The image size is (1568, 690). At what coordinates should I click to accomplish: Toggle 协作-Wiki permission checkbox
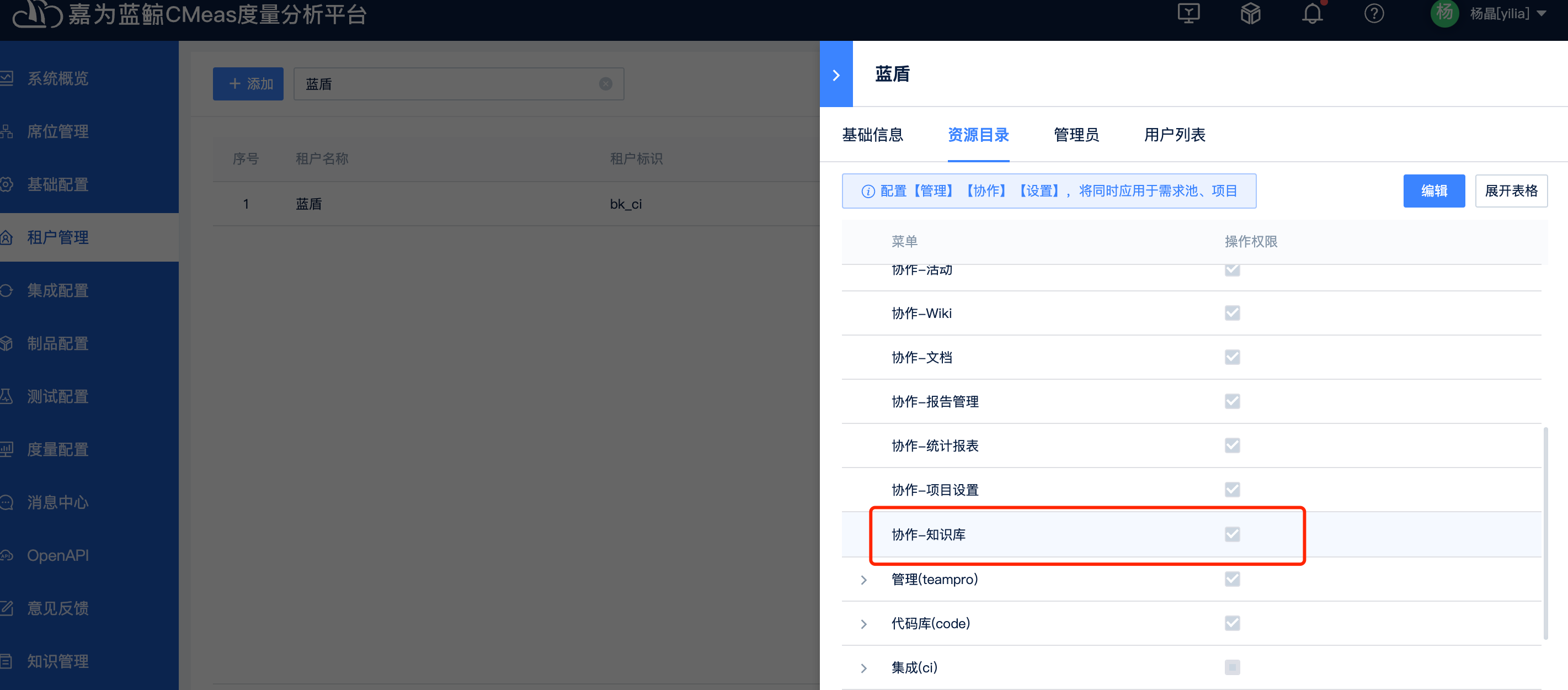(x=1232, y=313)
